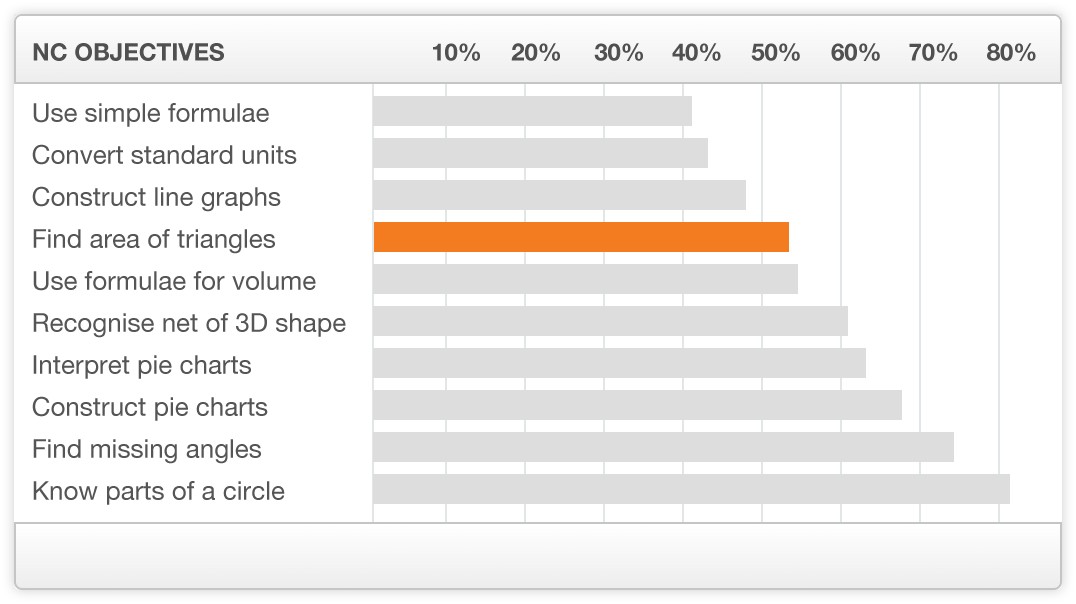Select the Interpret pie charts bar
The width and height of the screenshot is (1076, 604).
[620, 362]
